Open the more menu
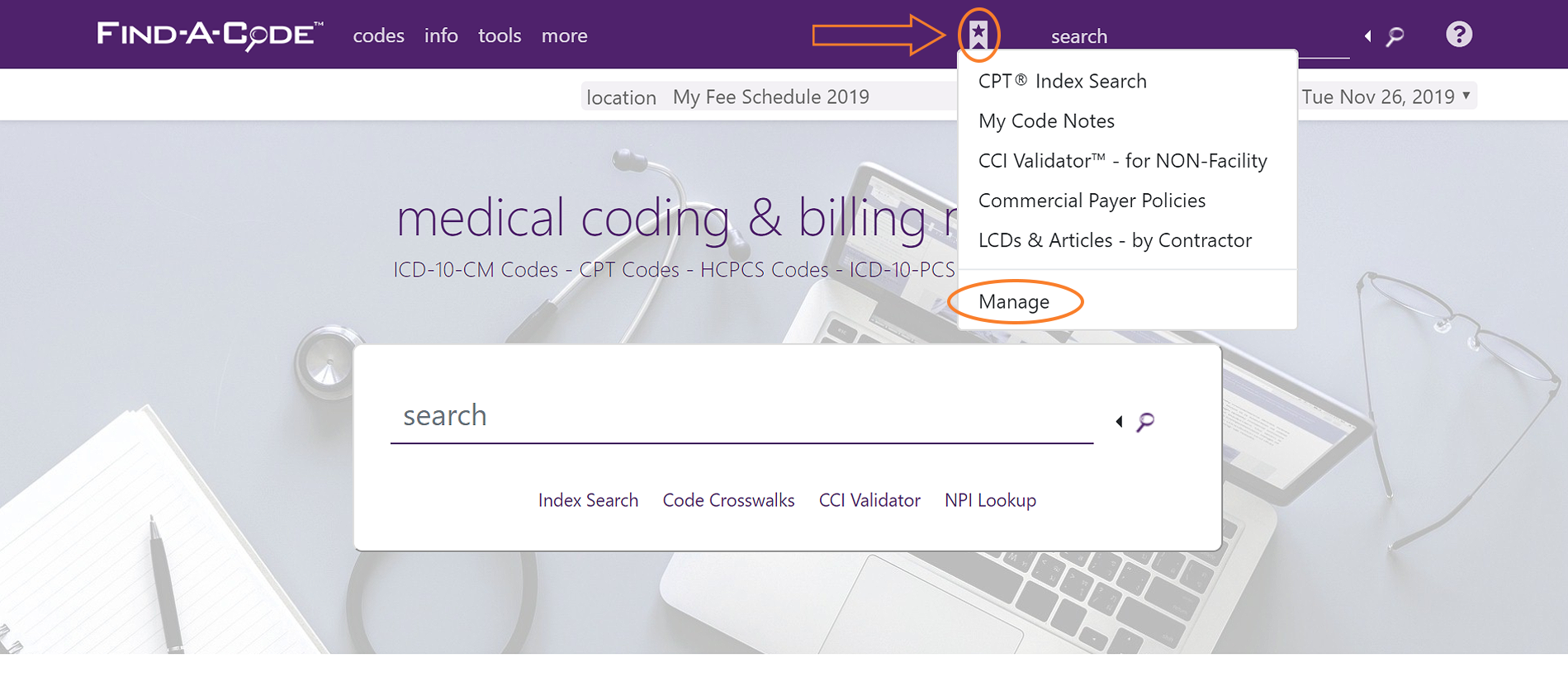This screenshot has width=1568, height=700. coord(564,35)
